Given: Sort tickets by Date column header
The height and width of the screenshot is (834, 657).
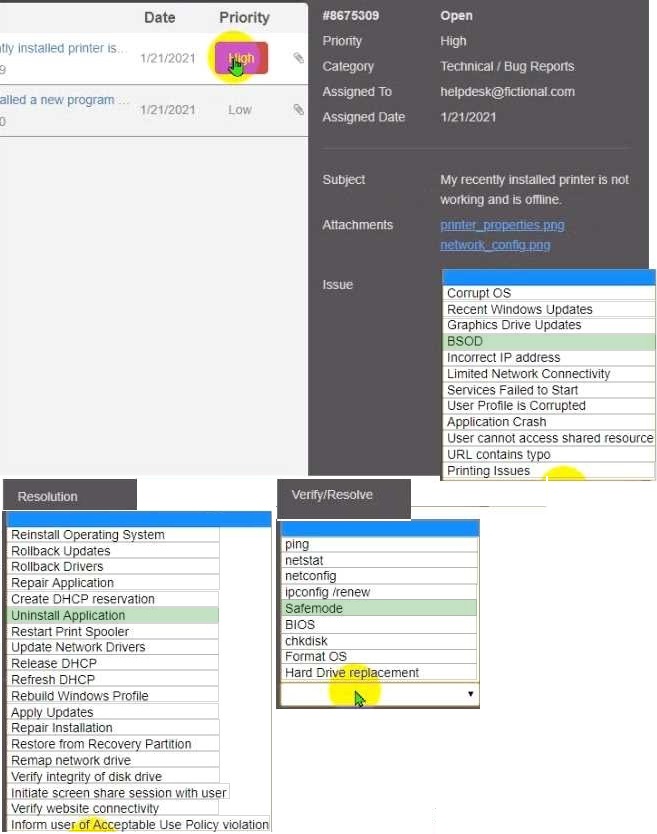Looking at the screenshot, I should (160, 17).
